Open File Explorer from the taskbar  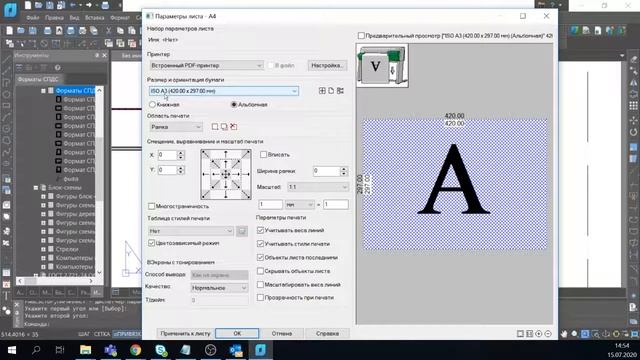pyautogui.click(x=85, y=350)
